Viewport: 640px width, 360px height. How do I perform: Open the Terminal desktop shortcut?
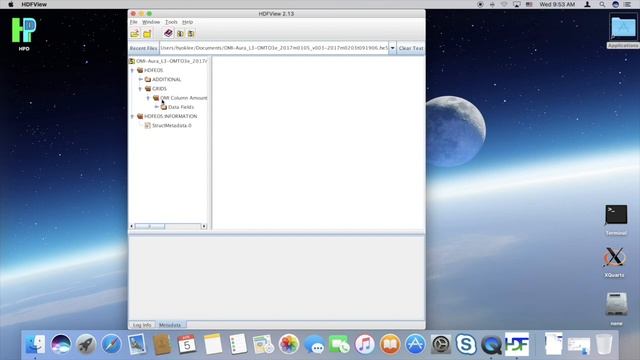point(616,215)
